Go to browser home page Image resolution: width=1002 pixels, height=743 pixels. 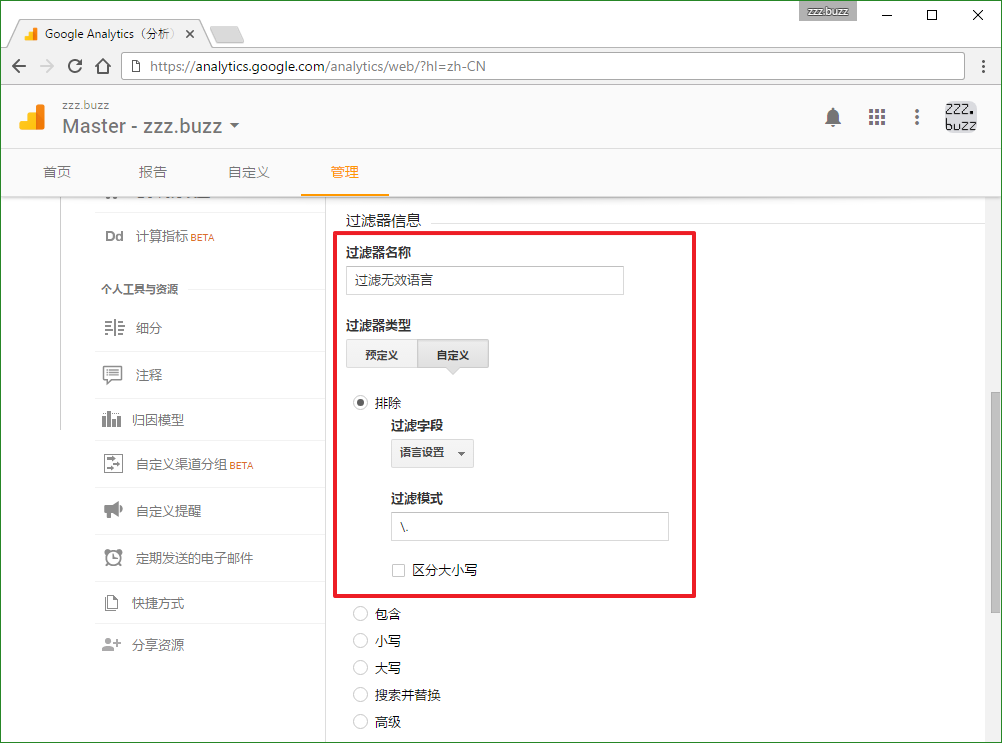coord(103,66)
